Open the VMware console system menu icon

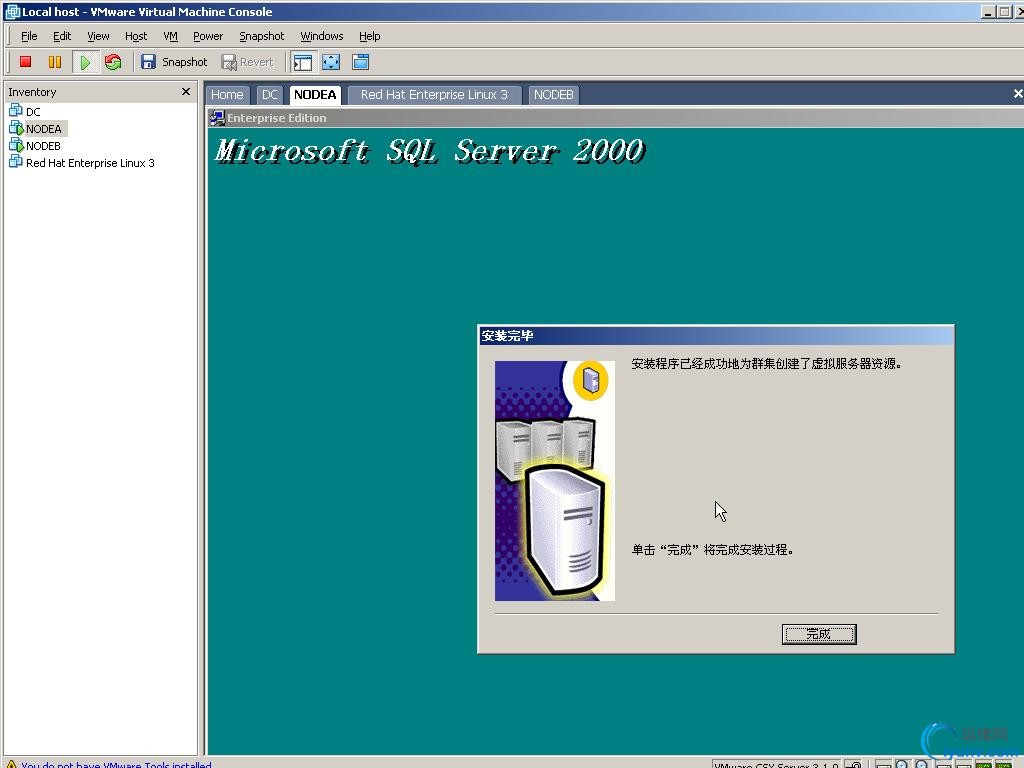[12, 12]
